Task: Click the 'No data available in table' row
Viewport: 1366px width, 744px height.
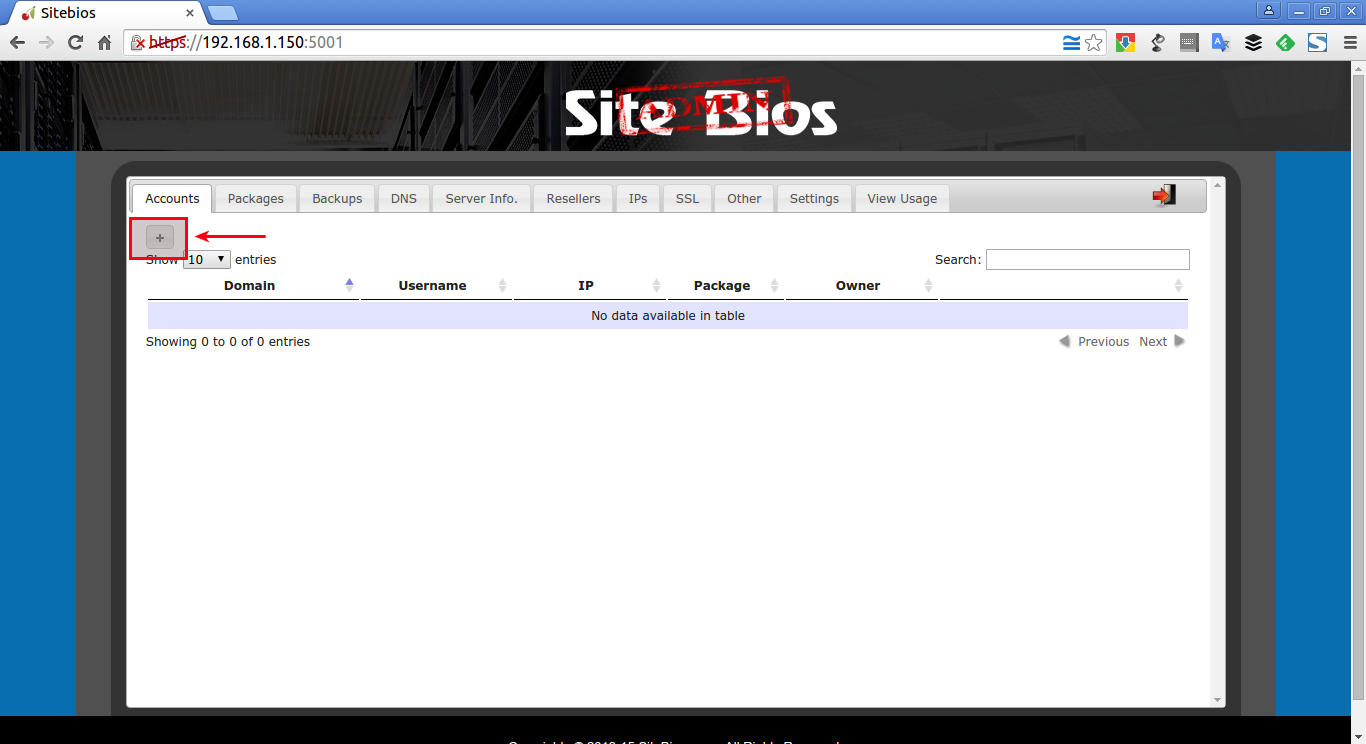Action: pyautogui.click(x=668, y=315)
